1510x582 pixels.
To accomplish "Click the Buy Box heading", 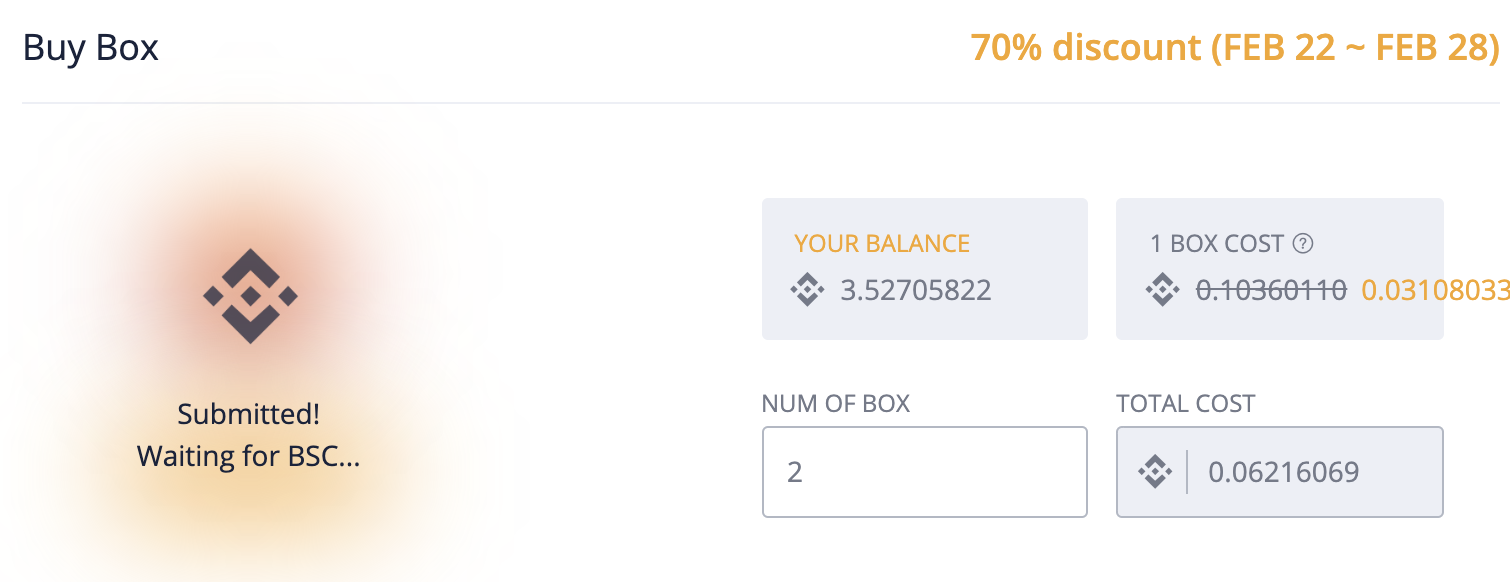I will 91,47.
